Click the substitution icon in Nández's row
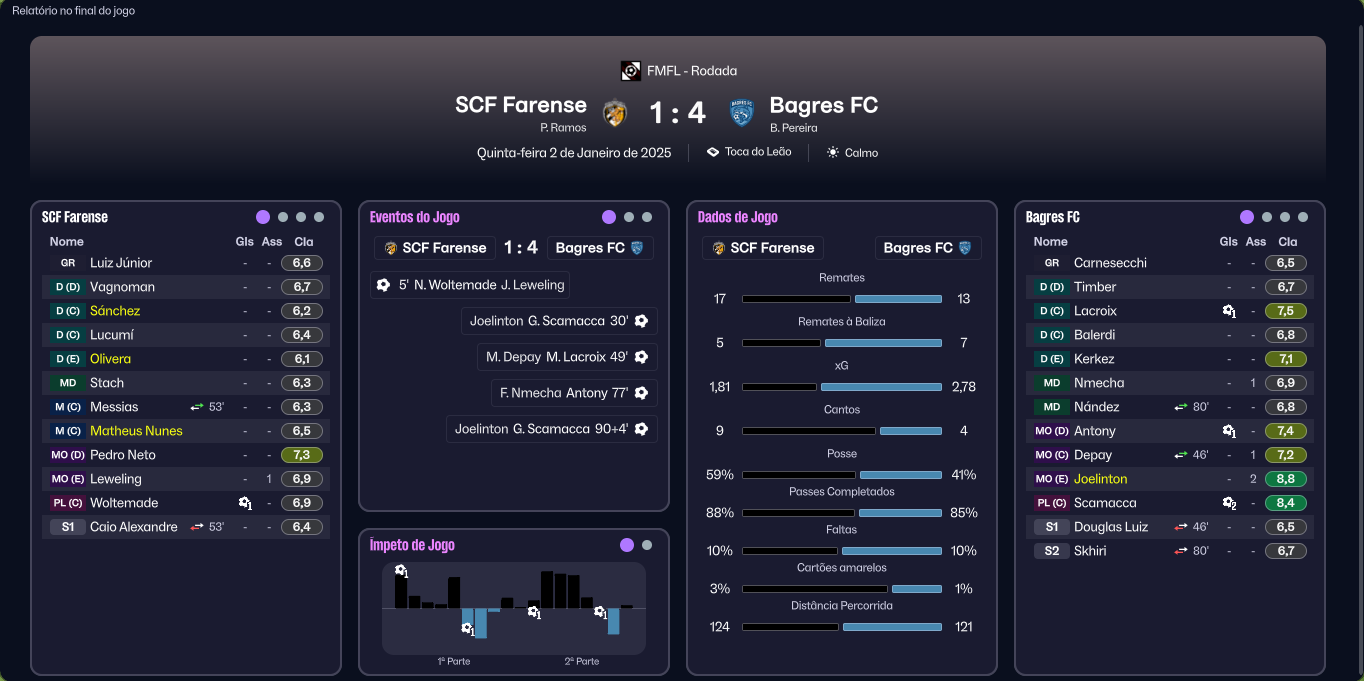The image size is (1364, 681). (x=1181, y=407)
